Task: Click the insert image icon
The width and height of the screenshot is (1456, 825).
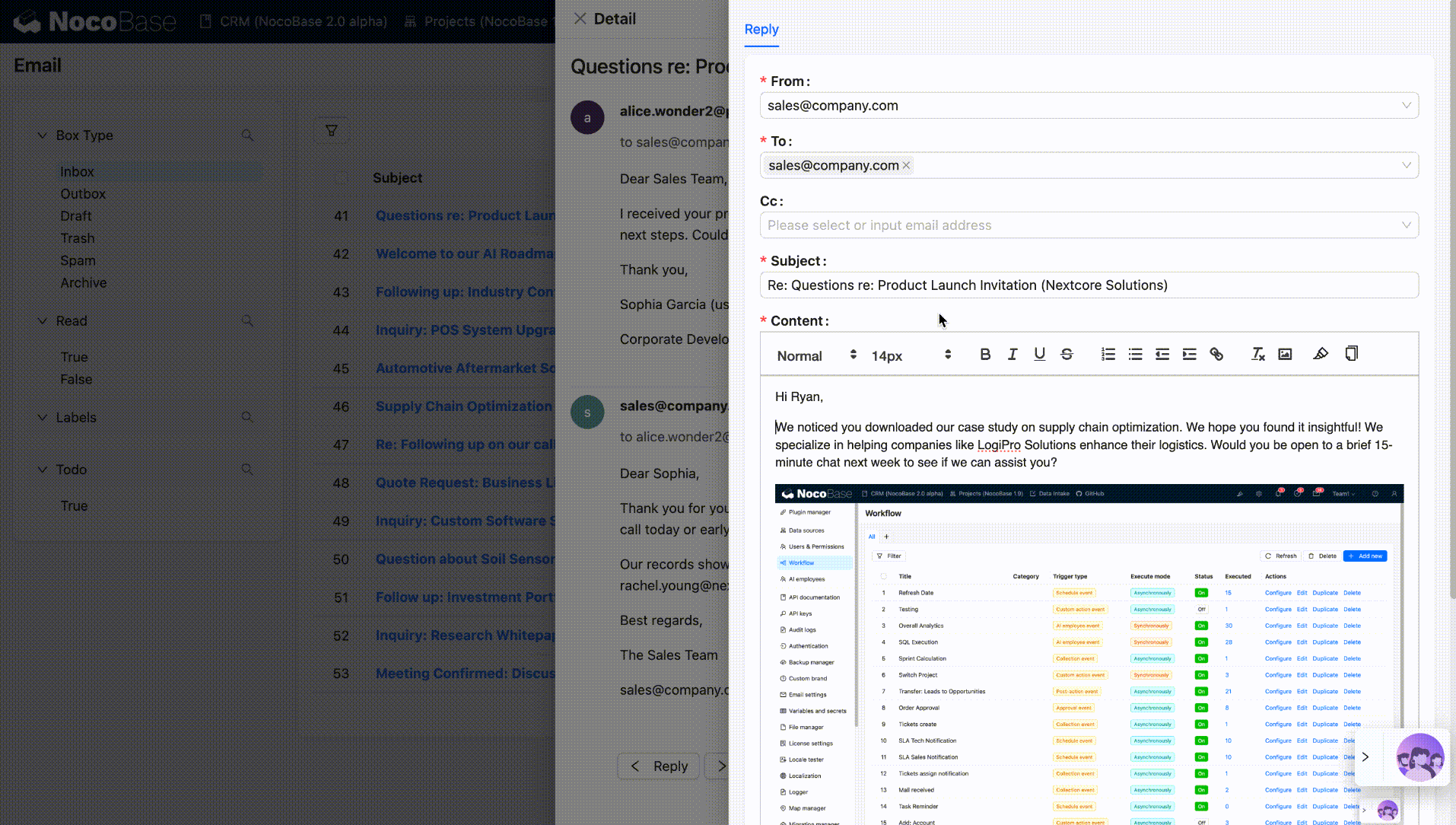Action: tap(1285, 355)
